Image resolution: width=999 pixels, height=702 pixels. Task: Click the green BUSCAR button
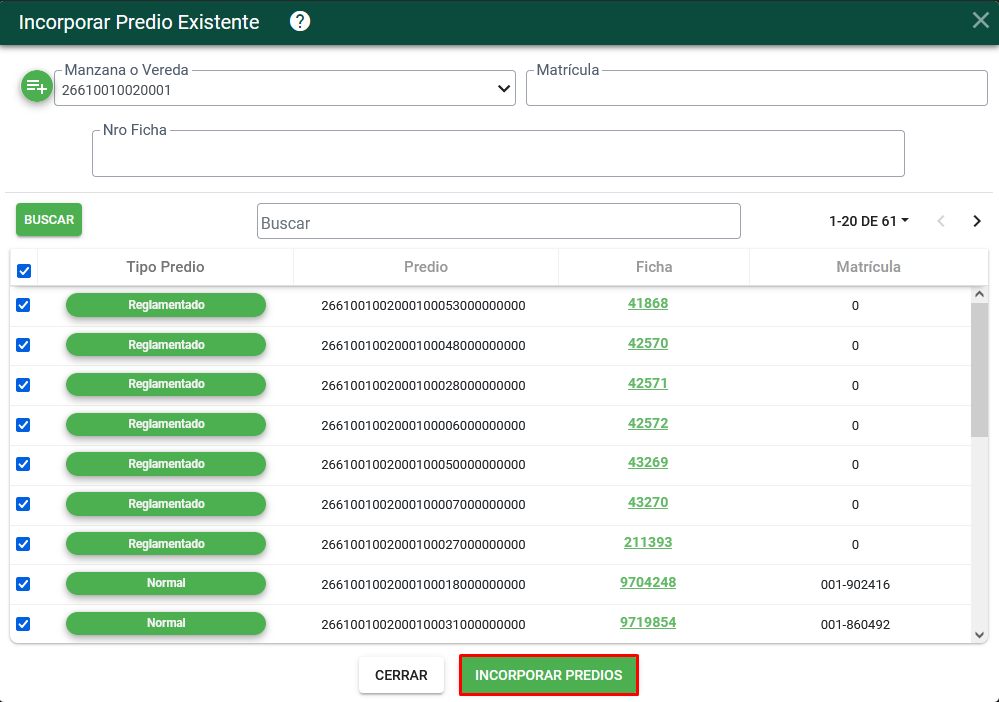(49, 220)
